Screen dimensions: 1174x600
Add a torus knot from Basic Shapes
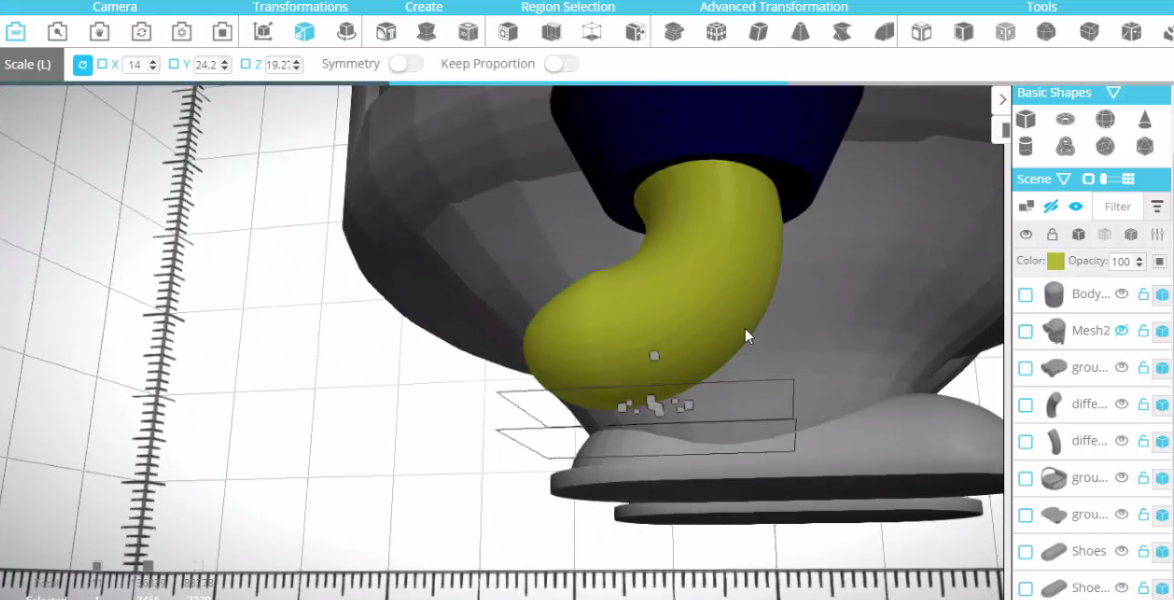tap(1065, 146)
